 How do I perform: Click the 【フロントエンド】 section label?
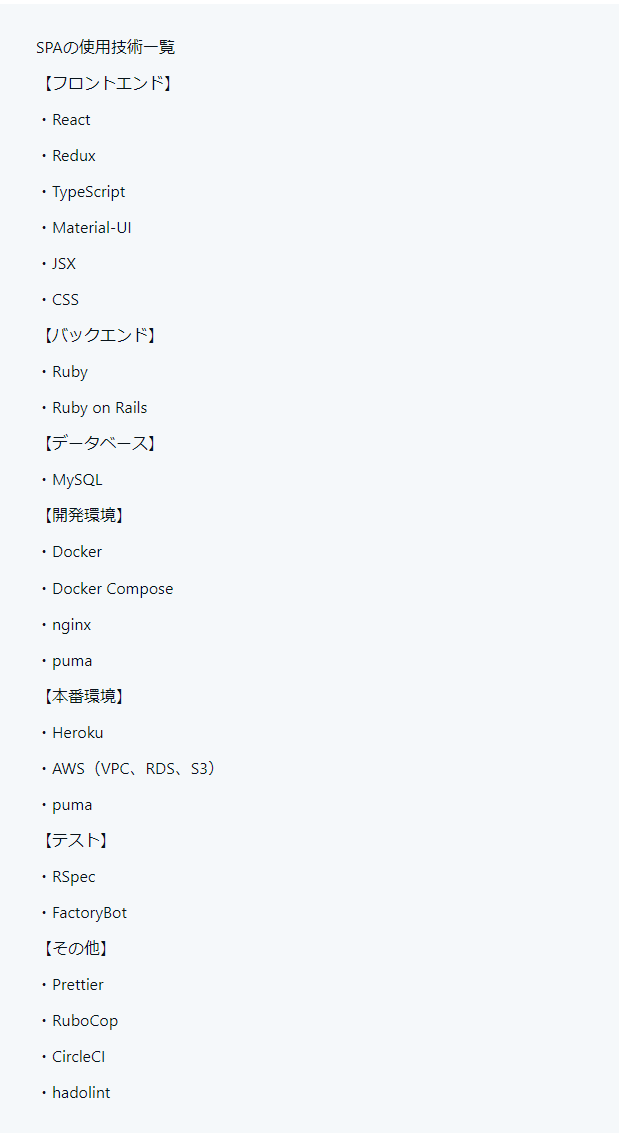pos(106,83)
